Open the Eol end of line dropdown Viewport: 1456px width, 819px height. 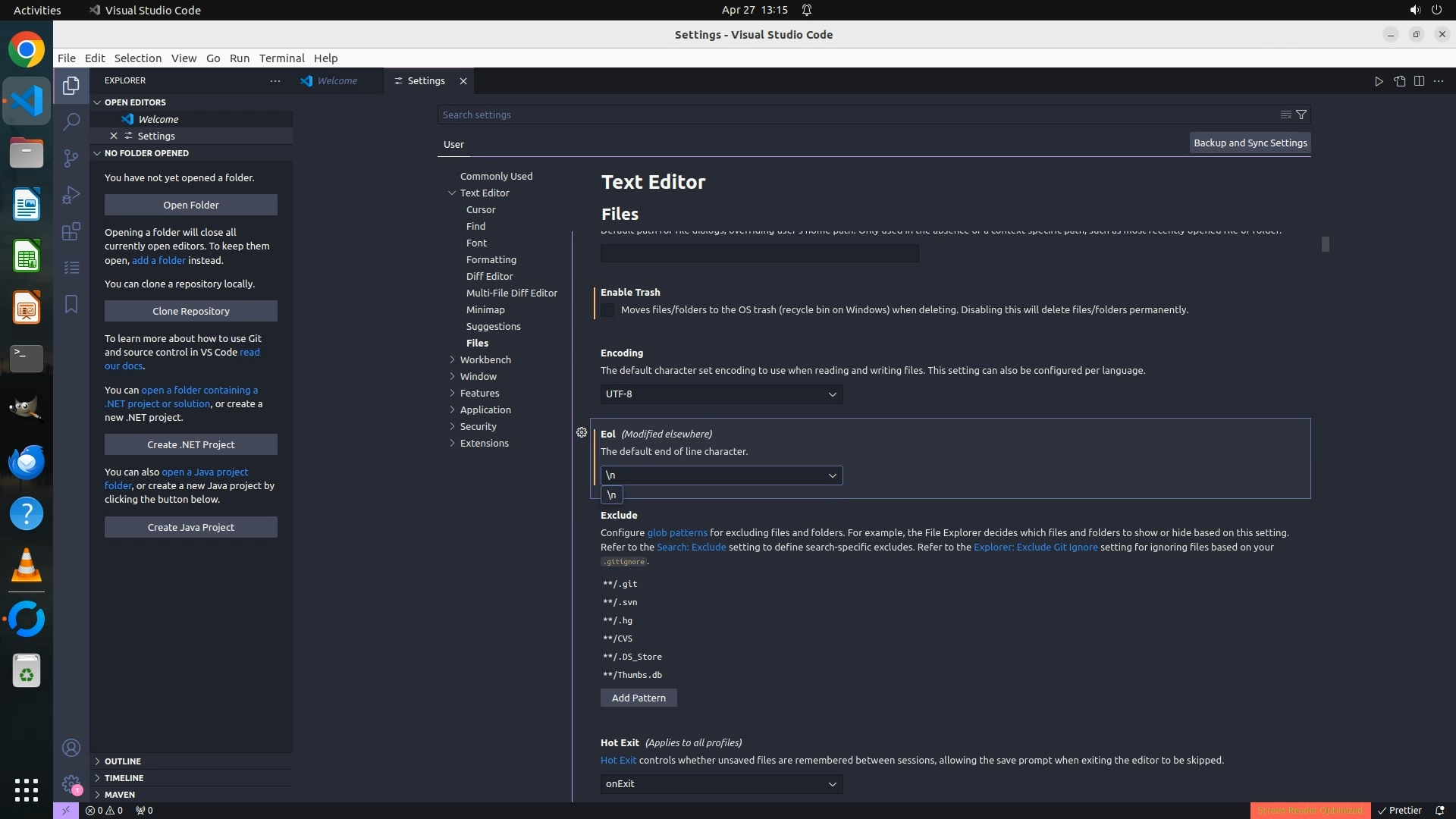721,475
